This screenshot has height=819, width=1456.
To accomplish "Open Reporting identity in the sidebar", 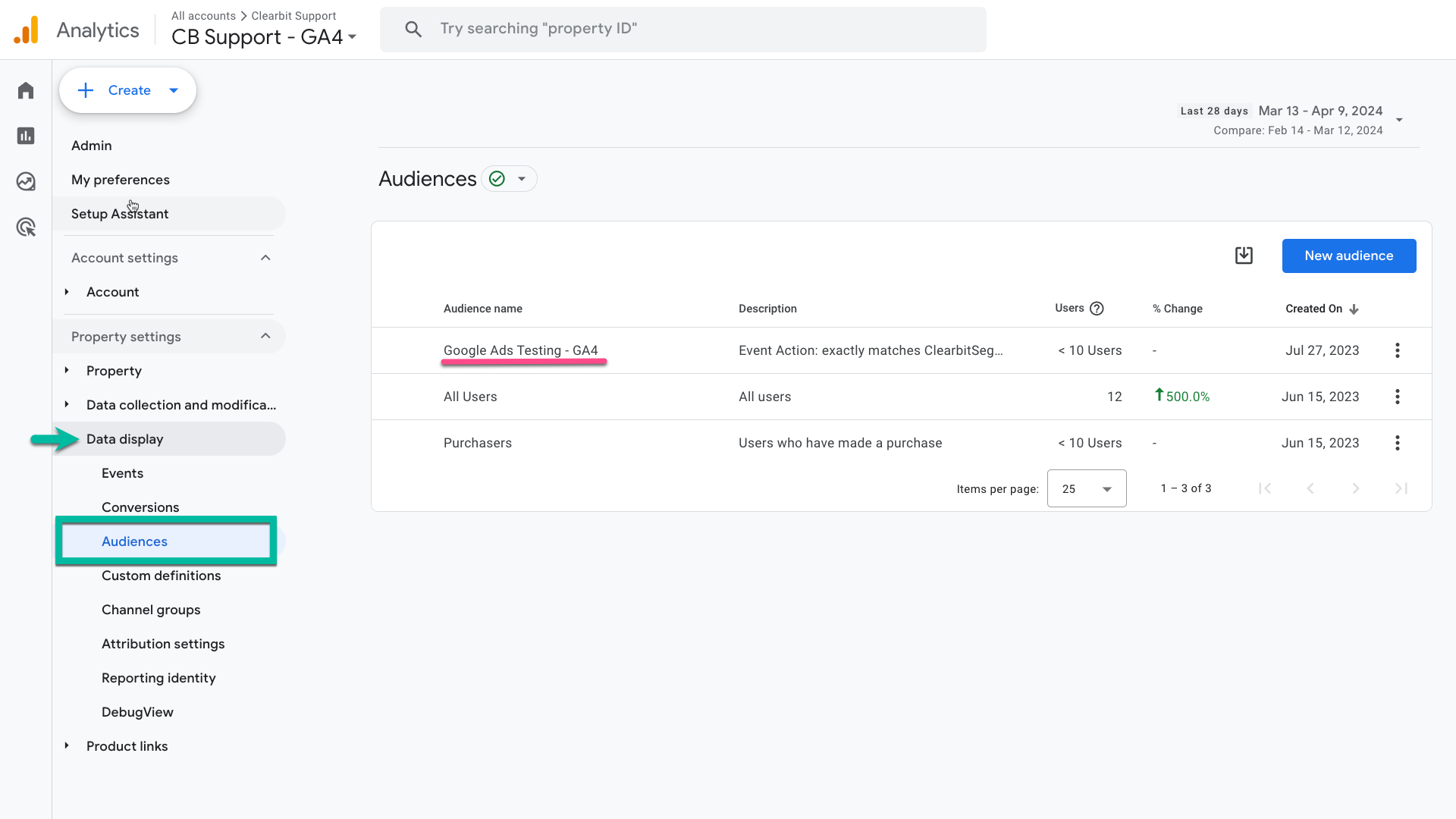I will coord(158,678).
